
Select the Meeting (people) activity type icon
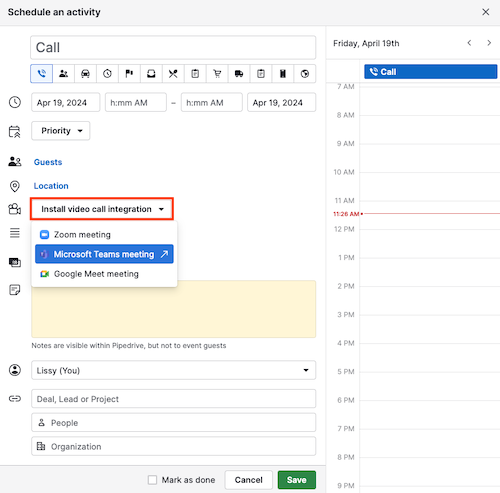point(63,73)
